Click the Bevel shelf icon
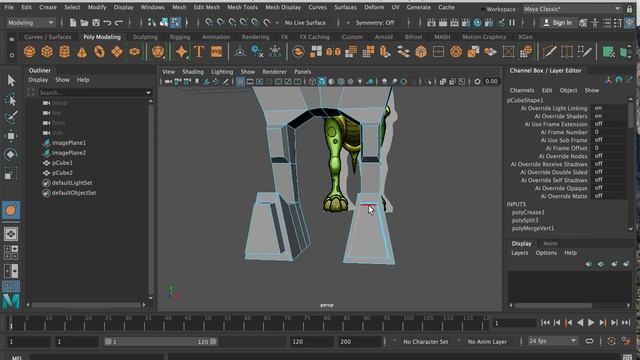Image resolution: width=640 pixels, height=360 pixels. (x=421, y=52)
